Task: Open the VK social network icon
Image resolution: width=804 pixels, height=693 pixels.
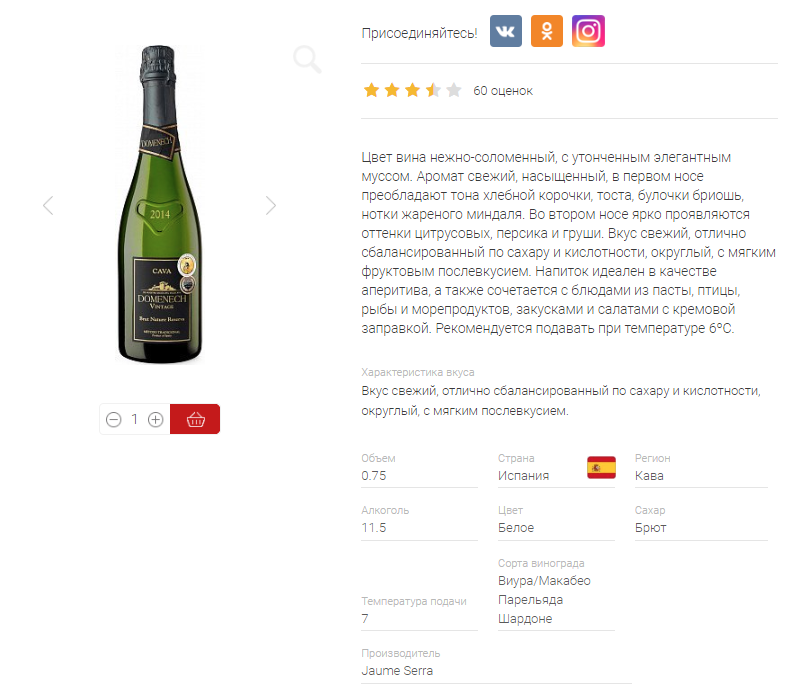Action: (506, 31)
